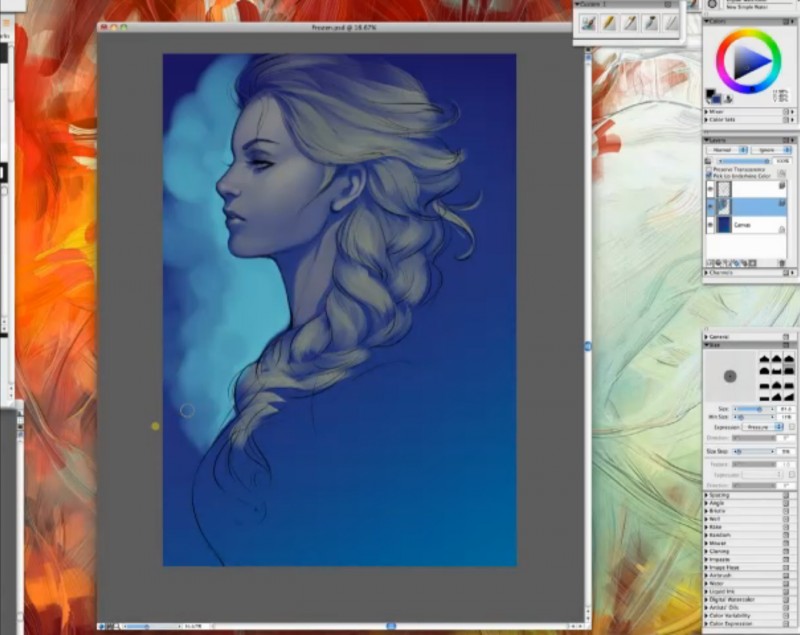
Task: Toggle the Size Expression invert checkbox
Action: 791,427
